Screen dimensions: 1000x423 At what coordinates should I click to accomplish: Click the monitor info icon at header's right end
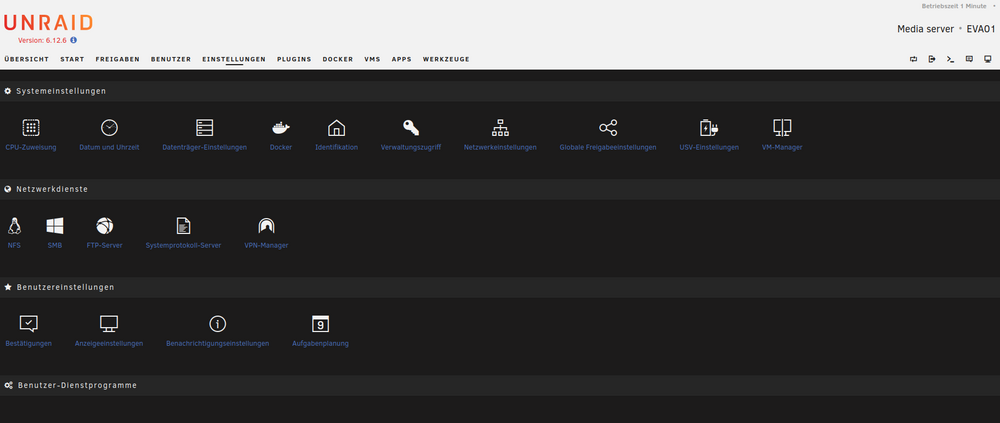coord(988,59)
